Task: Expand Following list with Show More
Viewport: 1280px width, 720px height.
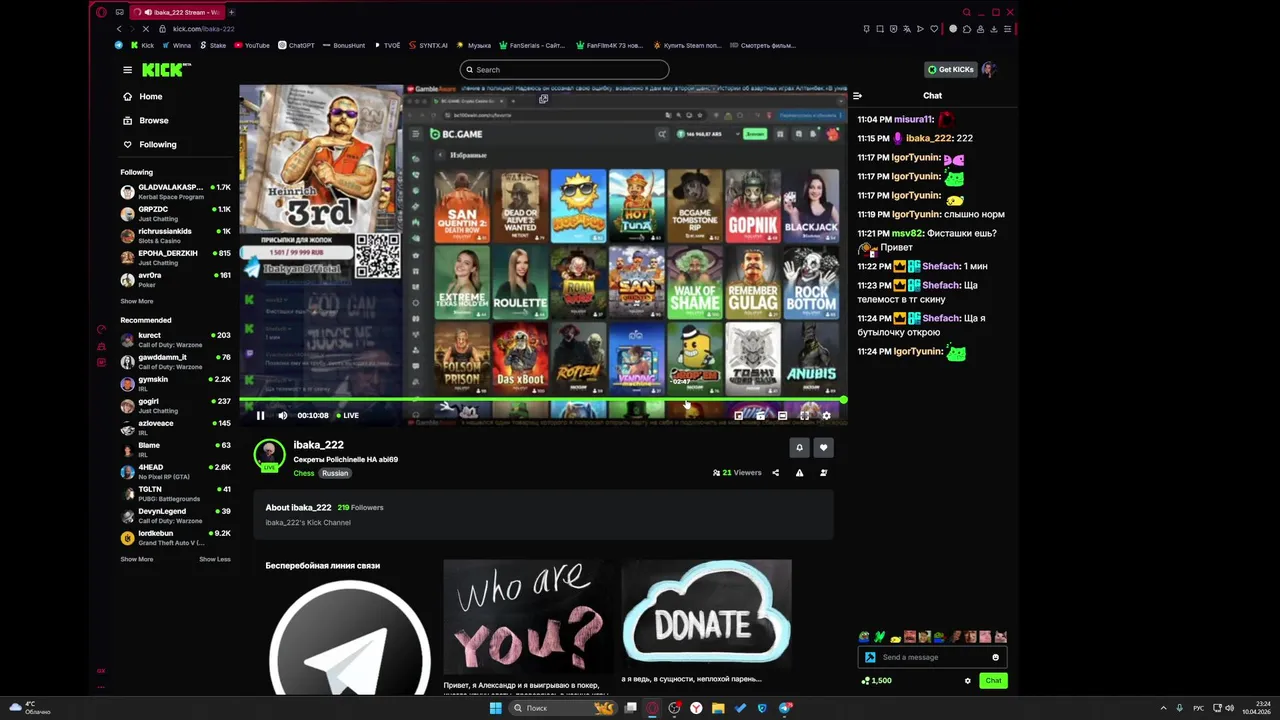Action: [137, 301]
